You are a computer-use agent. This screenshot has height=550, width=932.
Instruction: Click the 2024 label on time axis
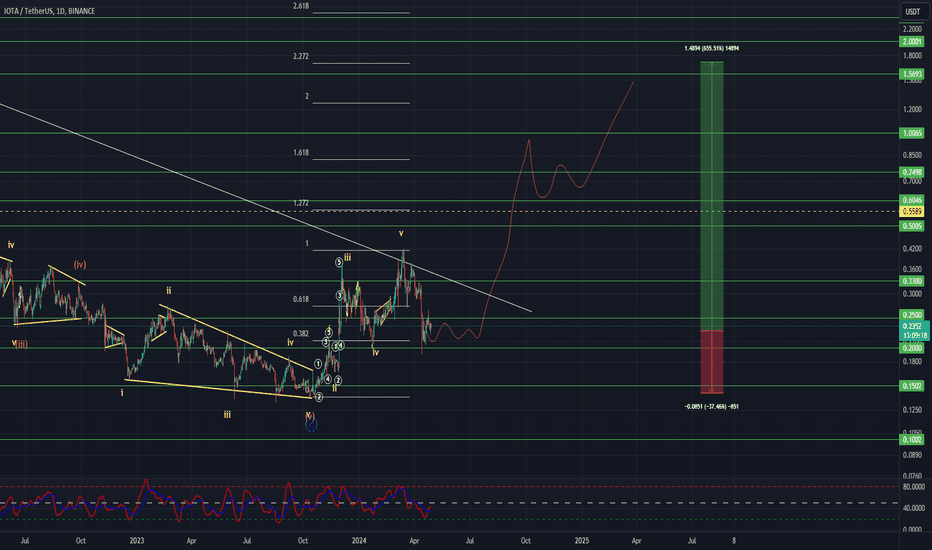click(x=359, y=540)
